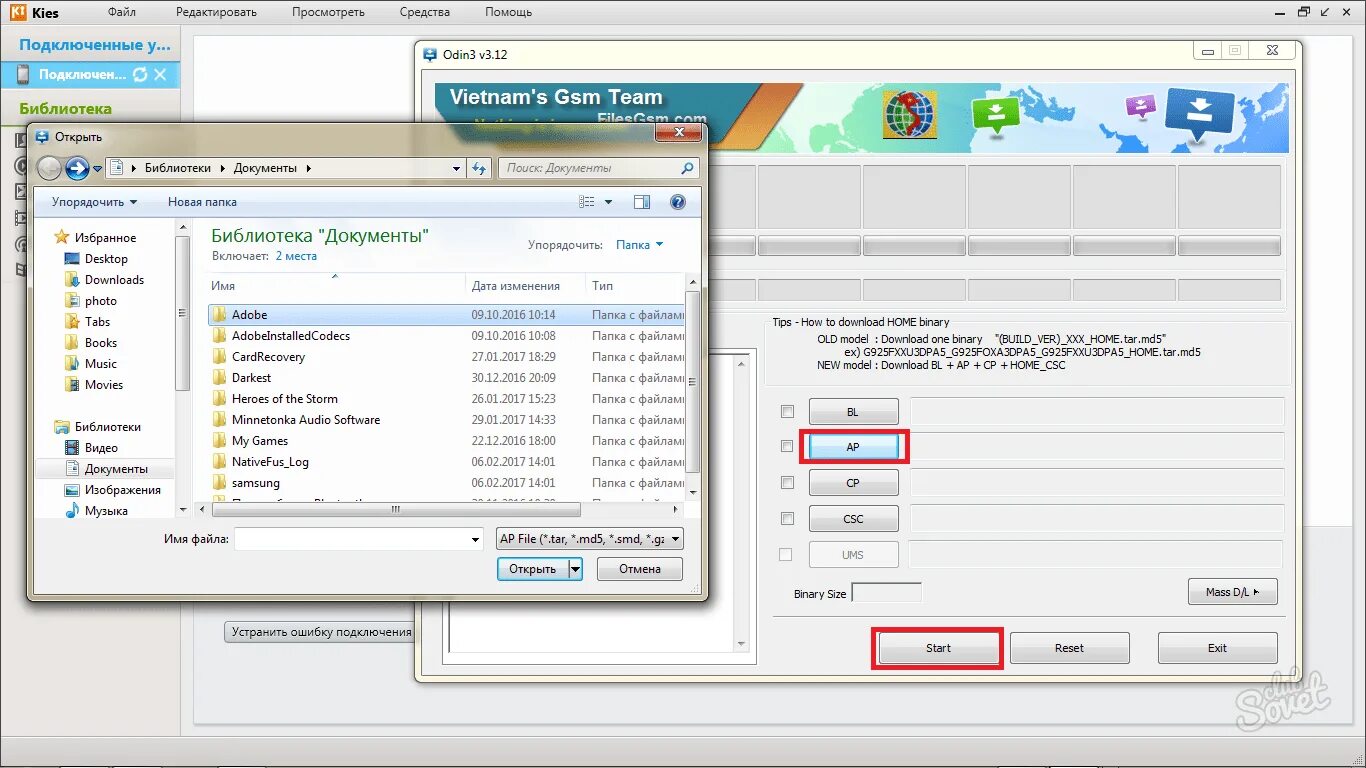Image resolution: width=1366 pixels, height=768 pixels.
Task: Click the arrow beside Открыть button
Action: [x=575, y=569]
